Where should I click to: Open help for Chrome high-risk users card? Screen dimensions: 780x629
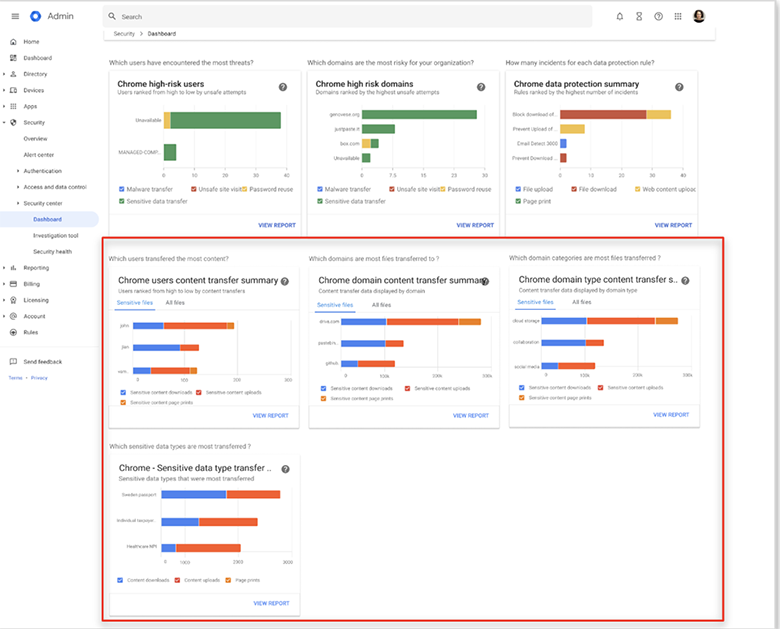[283, 87]
